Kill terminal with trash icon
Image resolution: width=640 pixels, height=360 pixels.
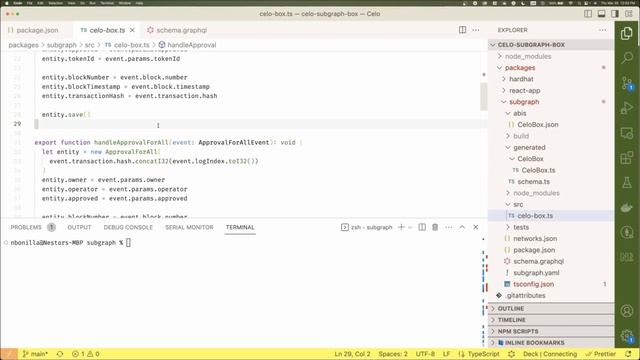(435, 227)
